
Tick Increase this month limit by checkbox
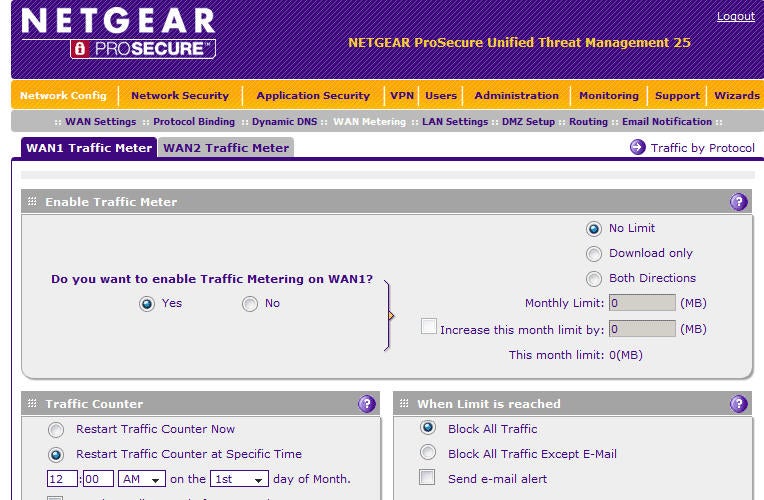[x=429, y=326]
